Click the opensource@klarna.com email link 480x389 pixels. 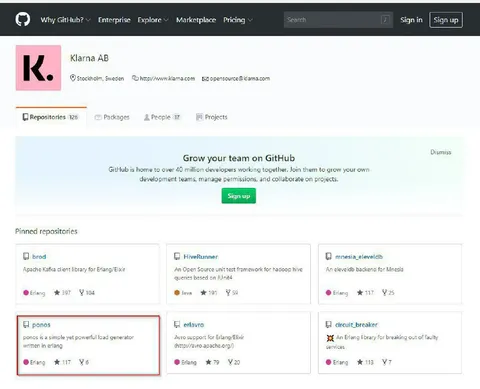click(x=240, y=78)
